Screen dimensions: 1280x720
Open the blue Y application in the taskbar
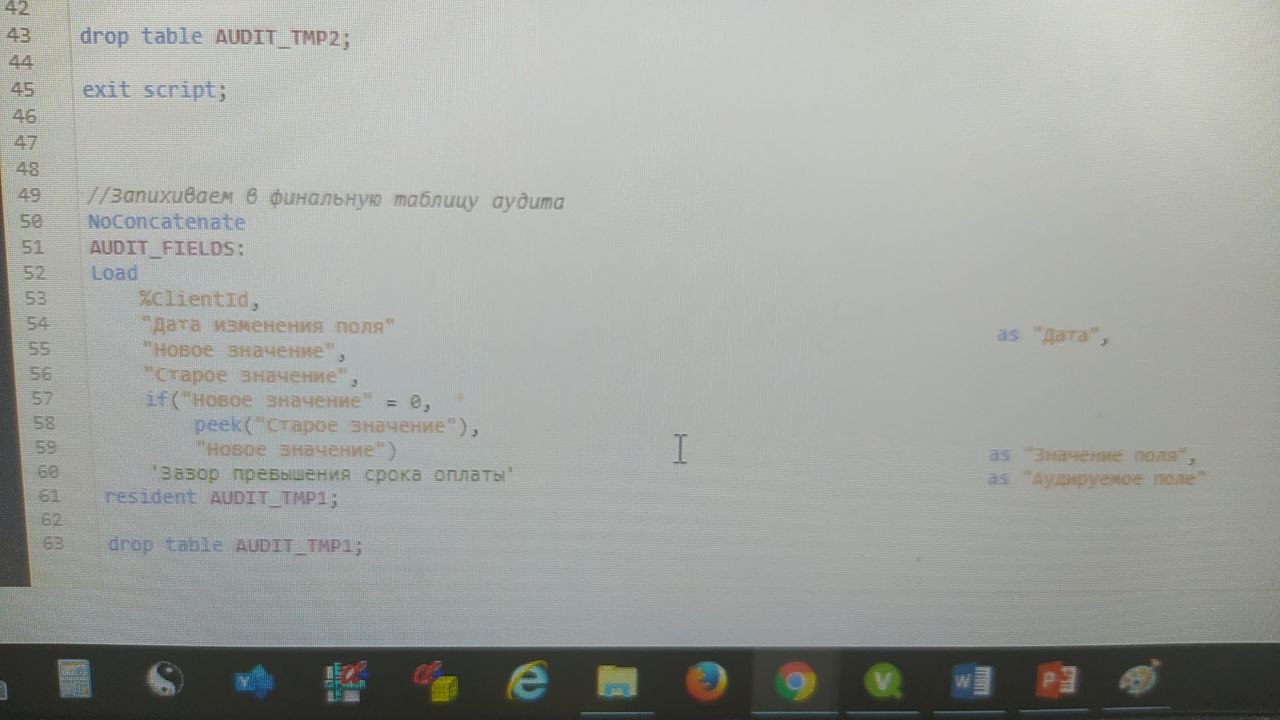(x=253, y=681)
